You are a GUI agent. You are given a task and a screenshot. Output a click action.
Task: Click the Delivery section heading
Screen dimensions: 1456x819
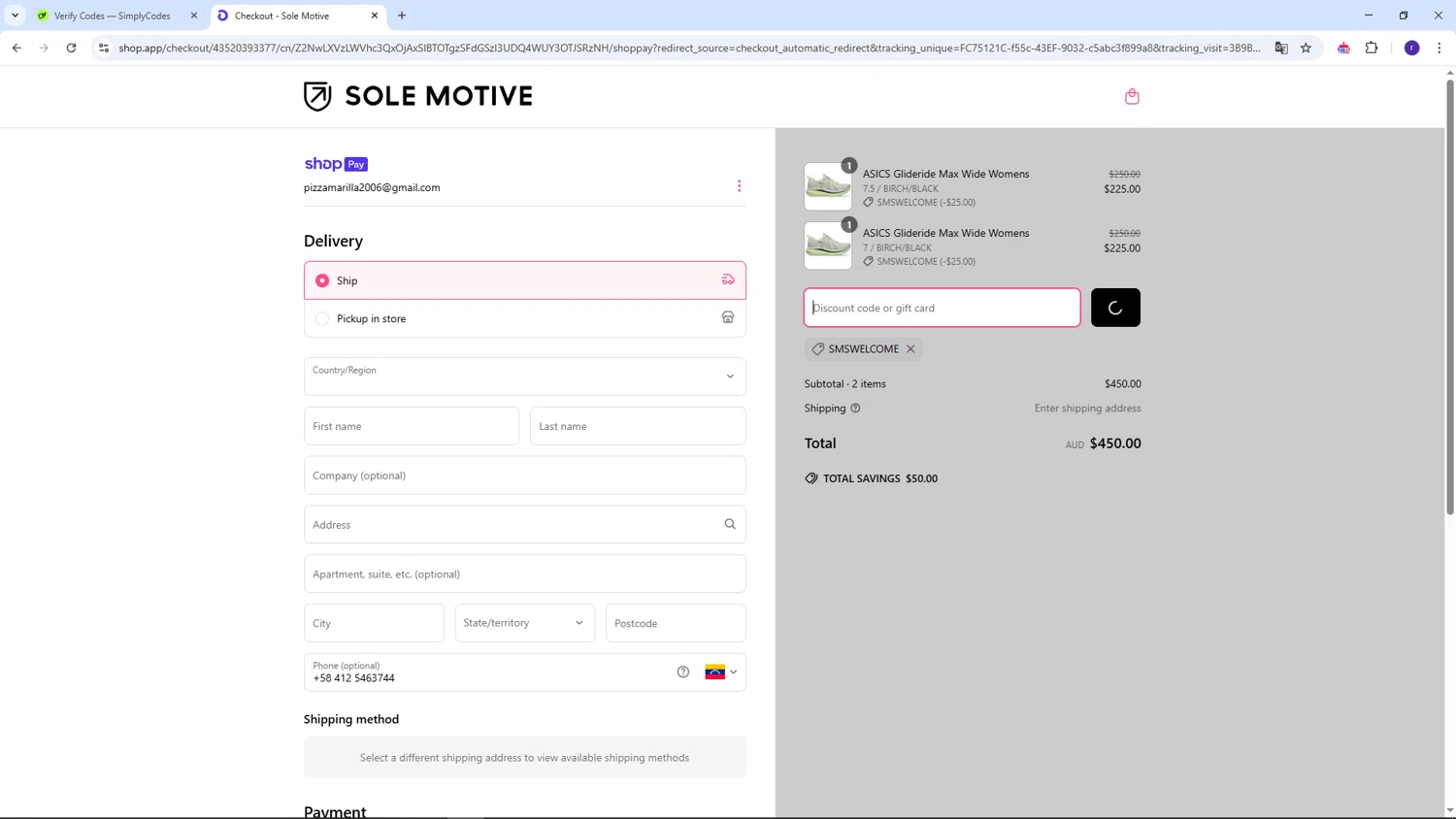(333, 241)
